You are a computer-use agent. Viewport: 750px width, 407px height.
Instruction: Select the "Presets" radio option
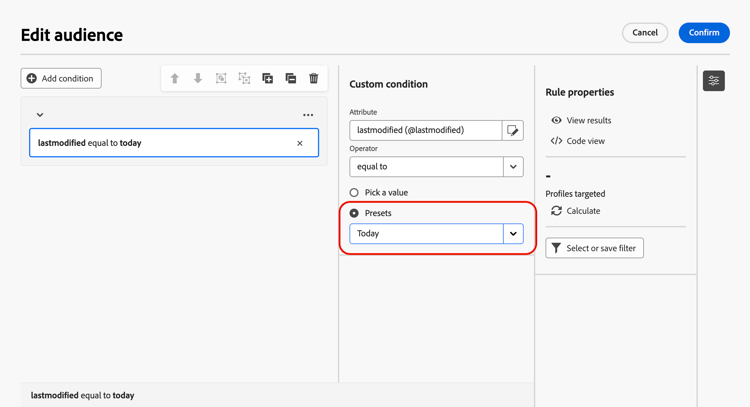click(354, 213)
